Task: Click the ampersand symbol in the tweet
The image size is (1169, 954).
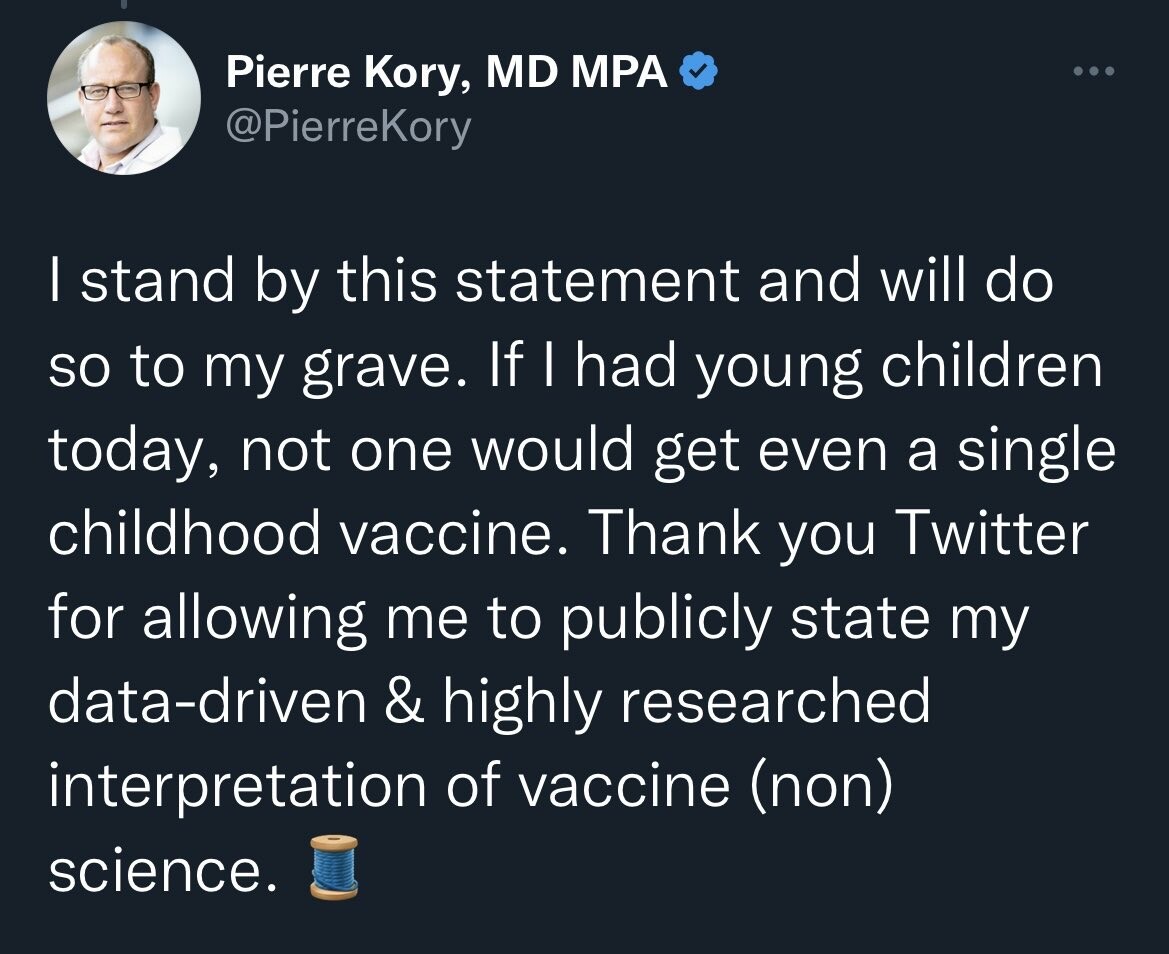Action: pos(405,701)
